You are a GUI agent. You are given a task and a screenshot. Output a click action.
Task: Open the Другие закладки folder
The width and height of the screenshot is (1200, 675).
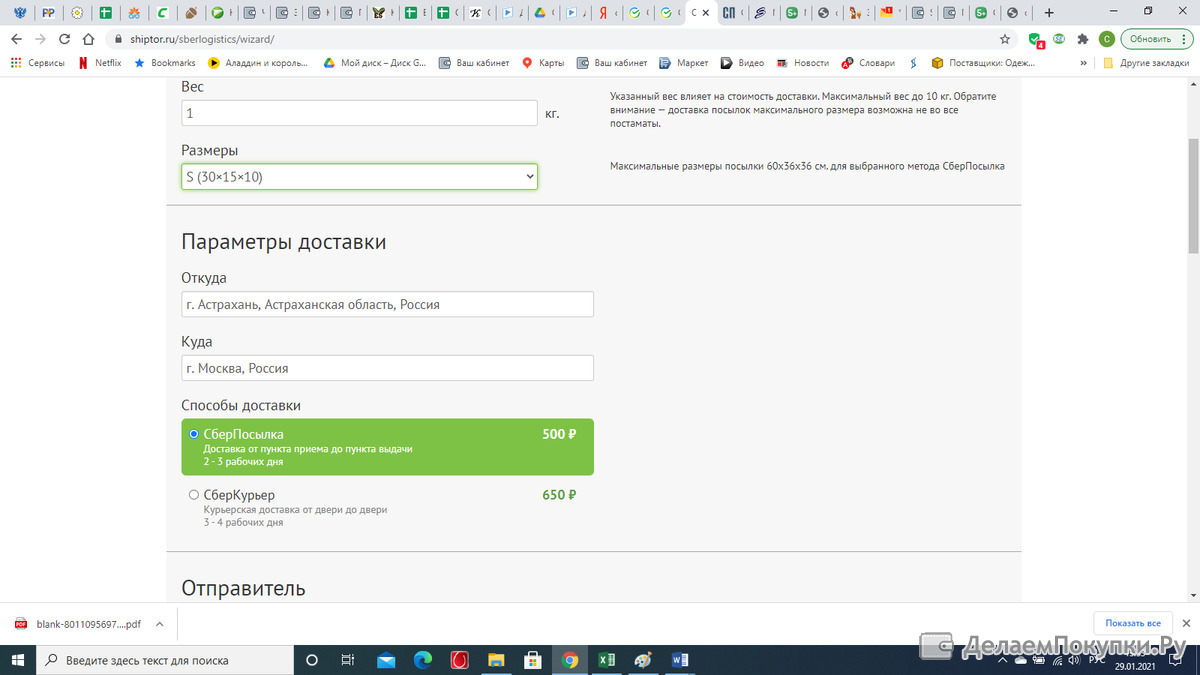[1146, 62]
